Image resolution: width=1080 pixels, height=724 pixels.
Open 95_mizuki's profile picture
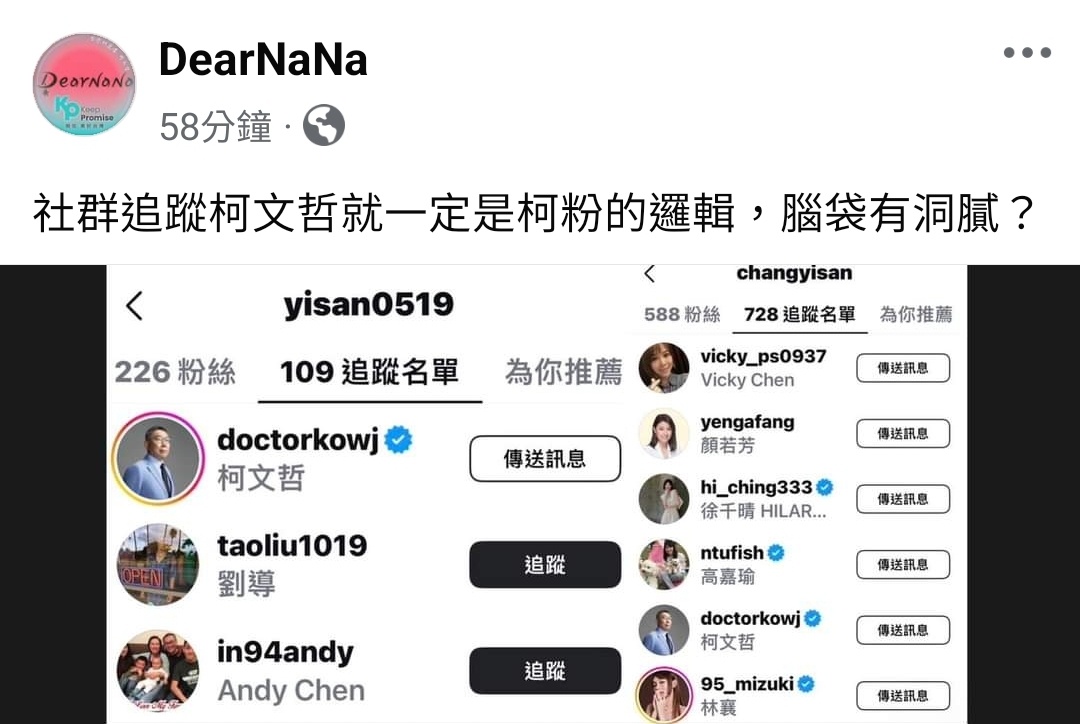click(x=663, y=694)
